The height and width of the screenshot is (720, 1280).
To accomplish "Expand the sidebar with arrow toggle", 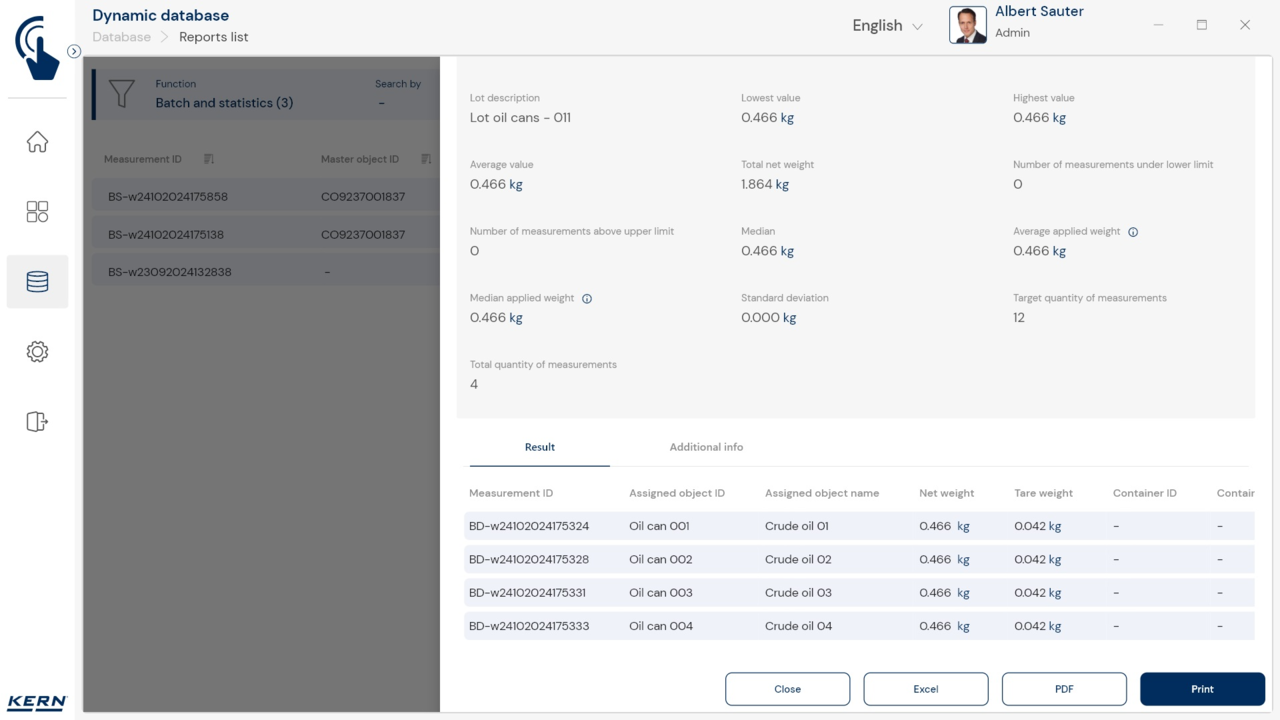I will click(x=74, y=51).
